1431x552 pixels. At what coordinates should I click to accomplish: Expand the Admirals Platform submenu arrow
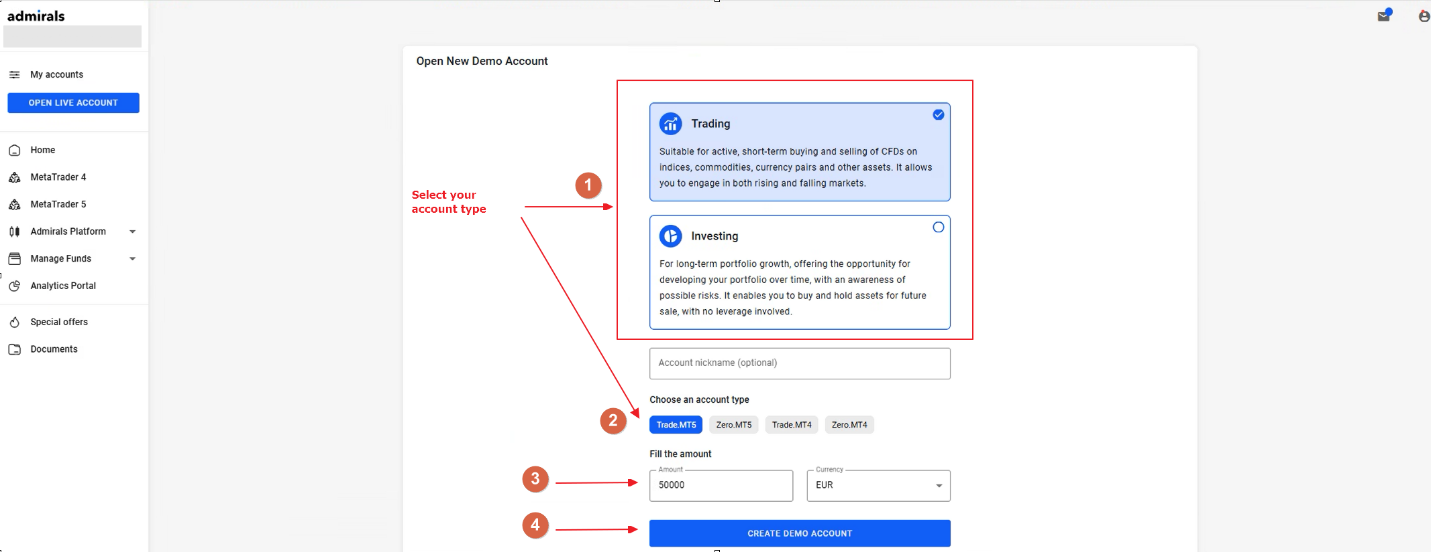click(133, 232)
